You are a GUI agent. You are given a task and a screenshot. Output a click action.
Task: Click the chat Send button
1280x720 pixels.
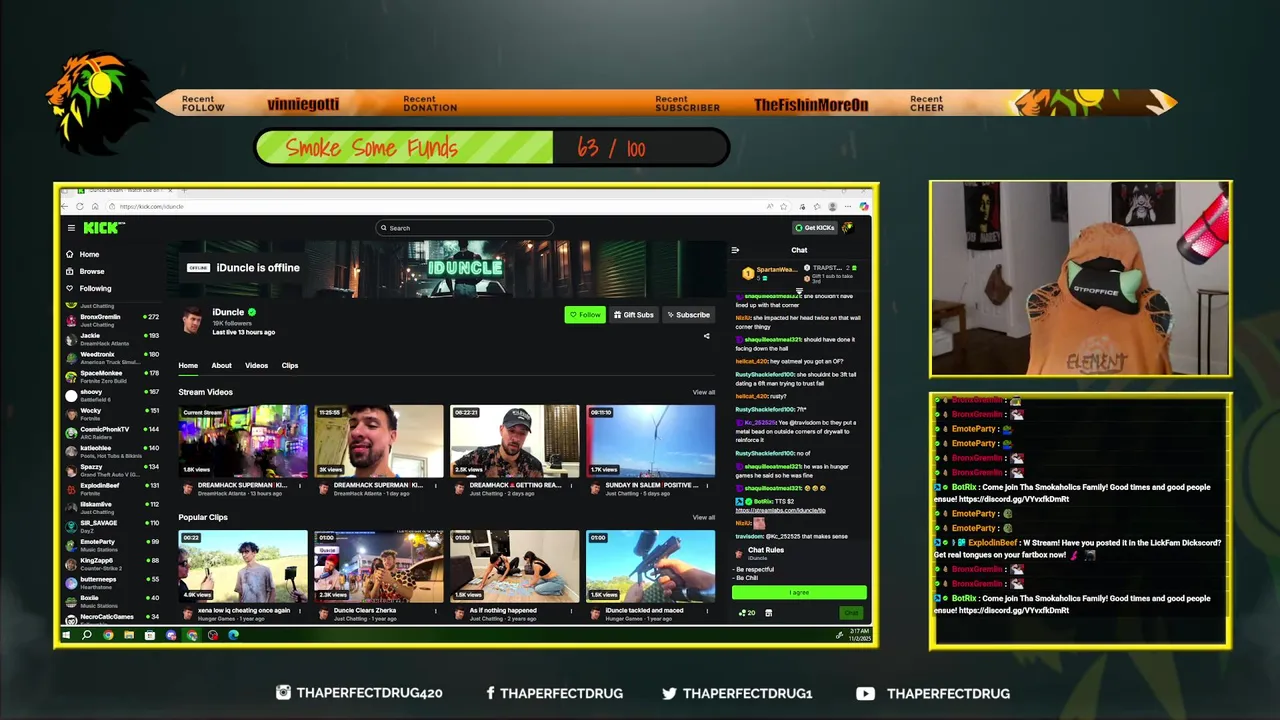tap(851, 613)
